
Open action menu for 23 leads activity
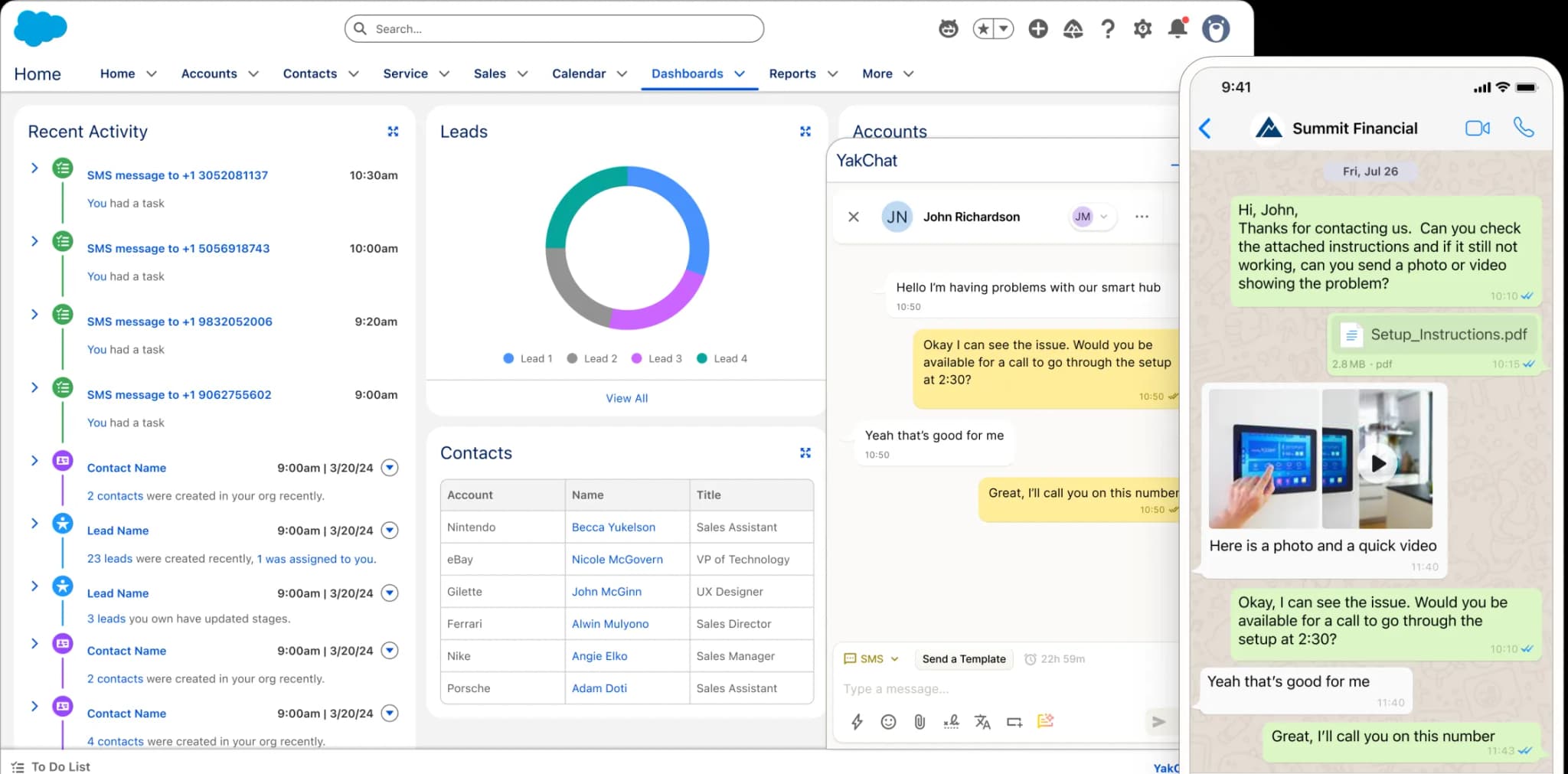tap(390, 531)
